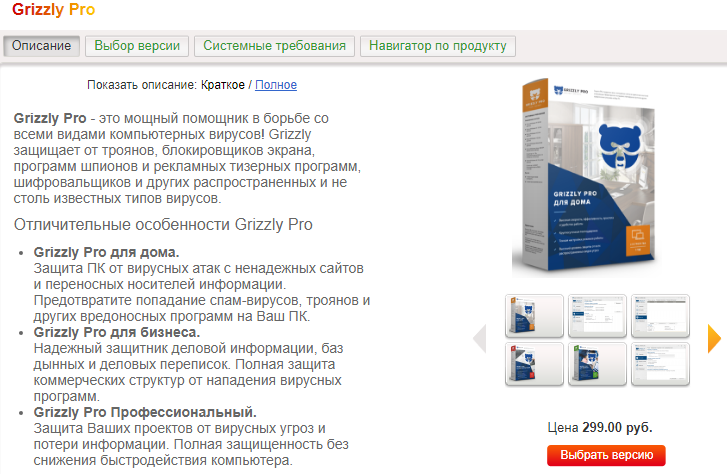The height and width of the screenshot is (474, 727).
Task: Open the top-row middle screenshot thumbnail
Action: (x=597, y=316)
